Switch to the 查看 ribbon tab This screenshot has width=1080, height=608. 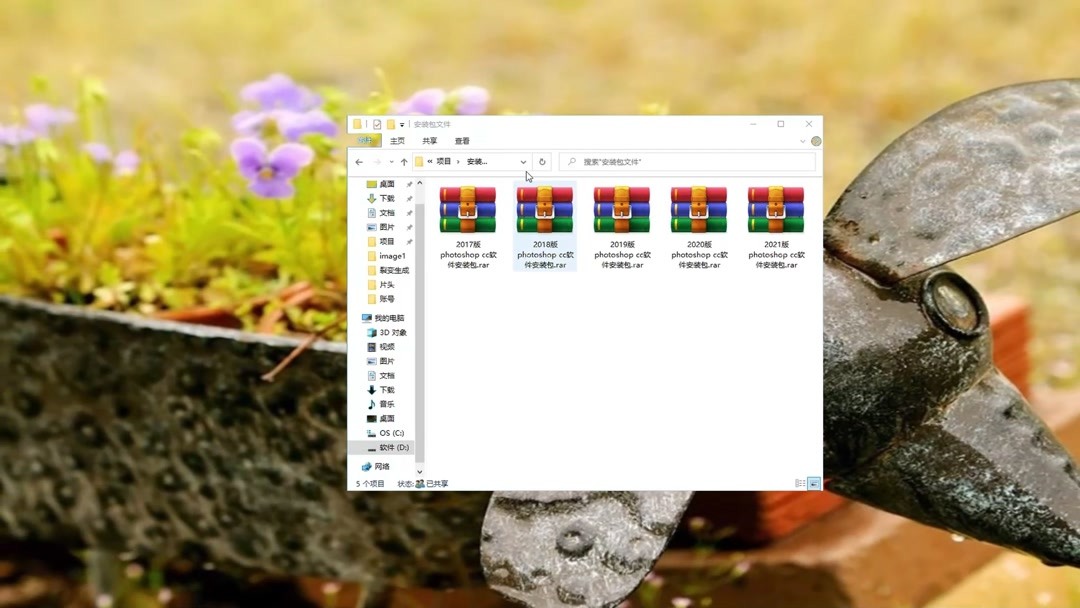(x=460, y=140)
